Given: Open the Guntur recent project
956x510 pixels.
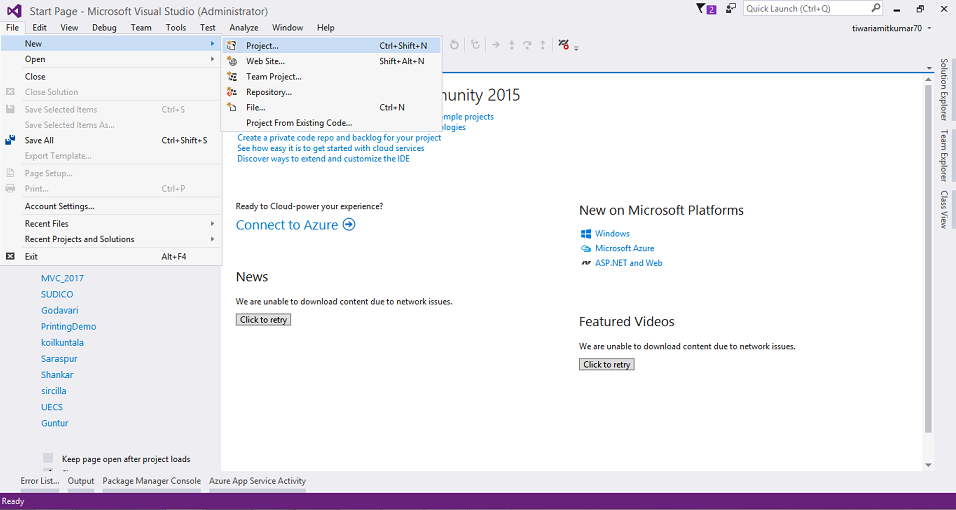Looking at the screenshot, I should click(55, 423).
